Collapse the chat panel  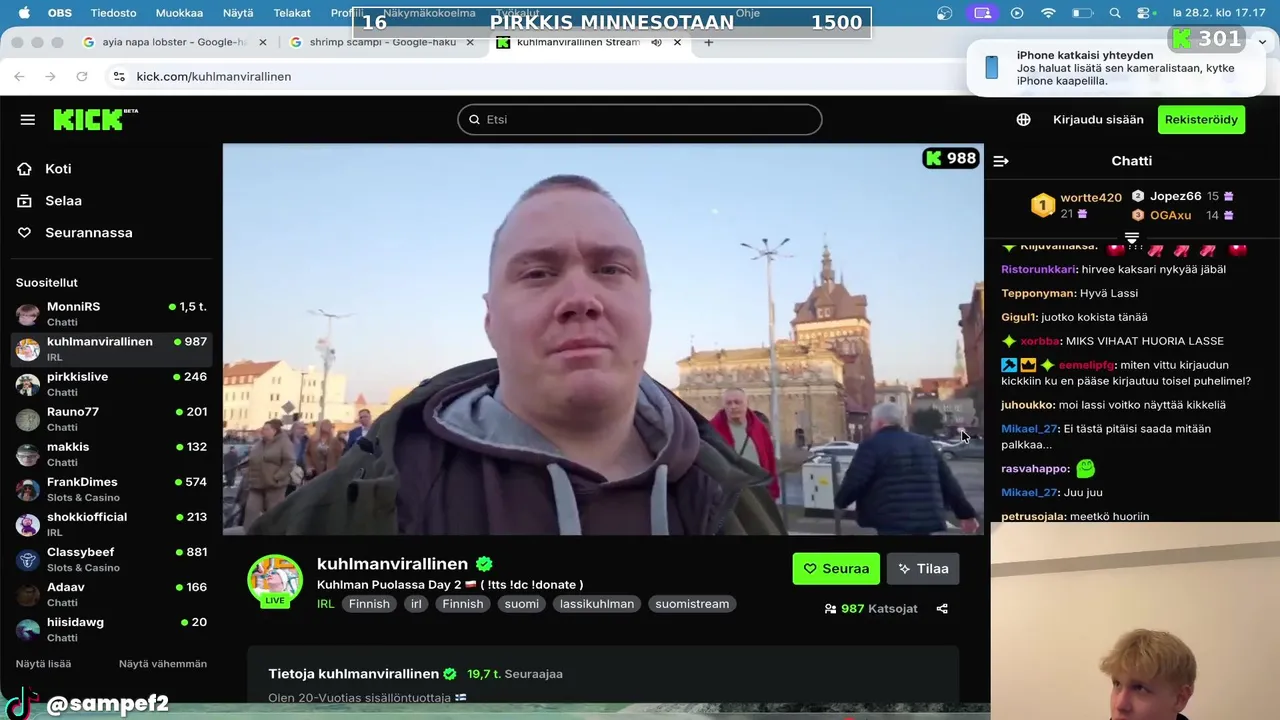point(1001,161)
